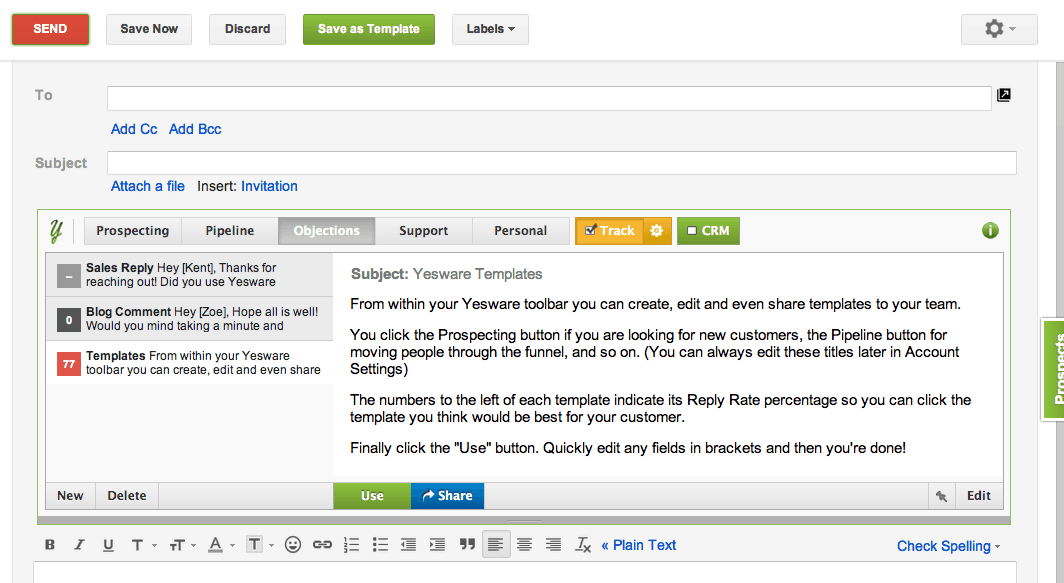Screen dimensions: 1064x583
Task: Expand the Check Spelling dropdown
Action: tap(948, 546)
